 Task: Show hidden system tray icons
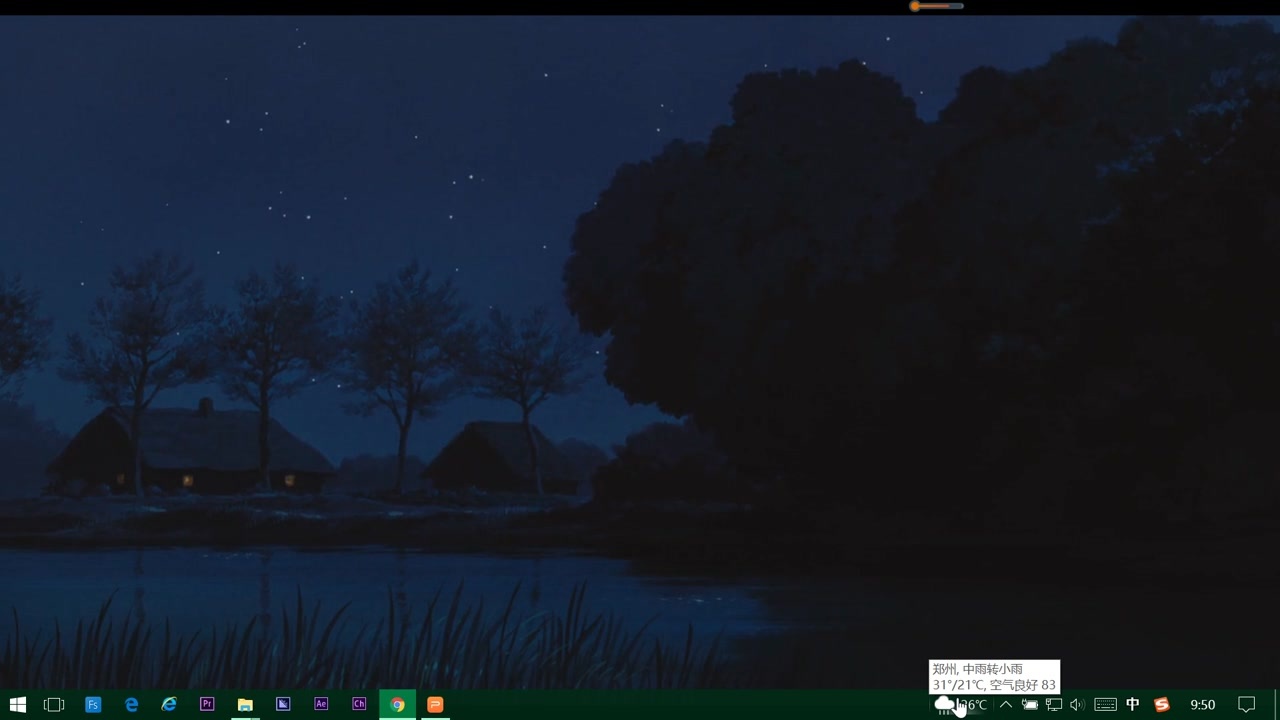pyautogui.click(x=1006, y=704)
